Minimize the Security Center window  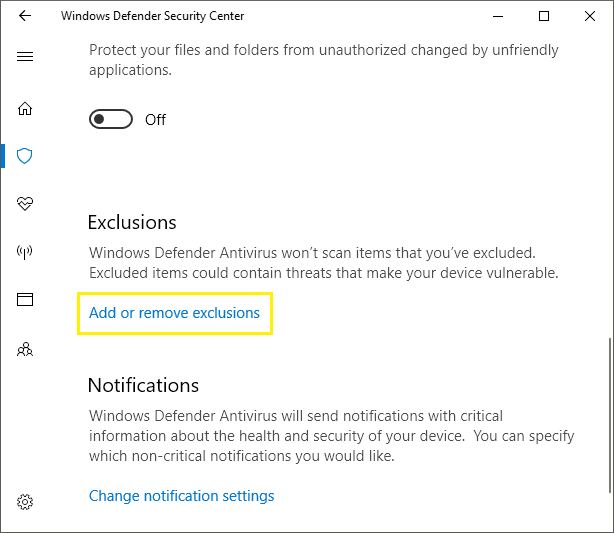point(498,16)
